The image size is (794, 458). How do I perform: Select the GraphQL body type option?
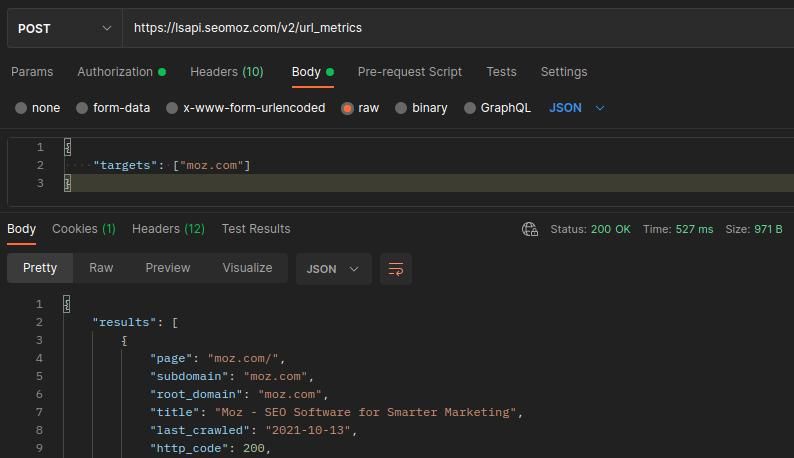(470, 108)
